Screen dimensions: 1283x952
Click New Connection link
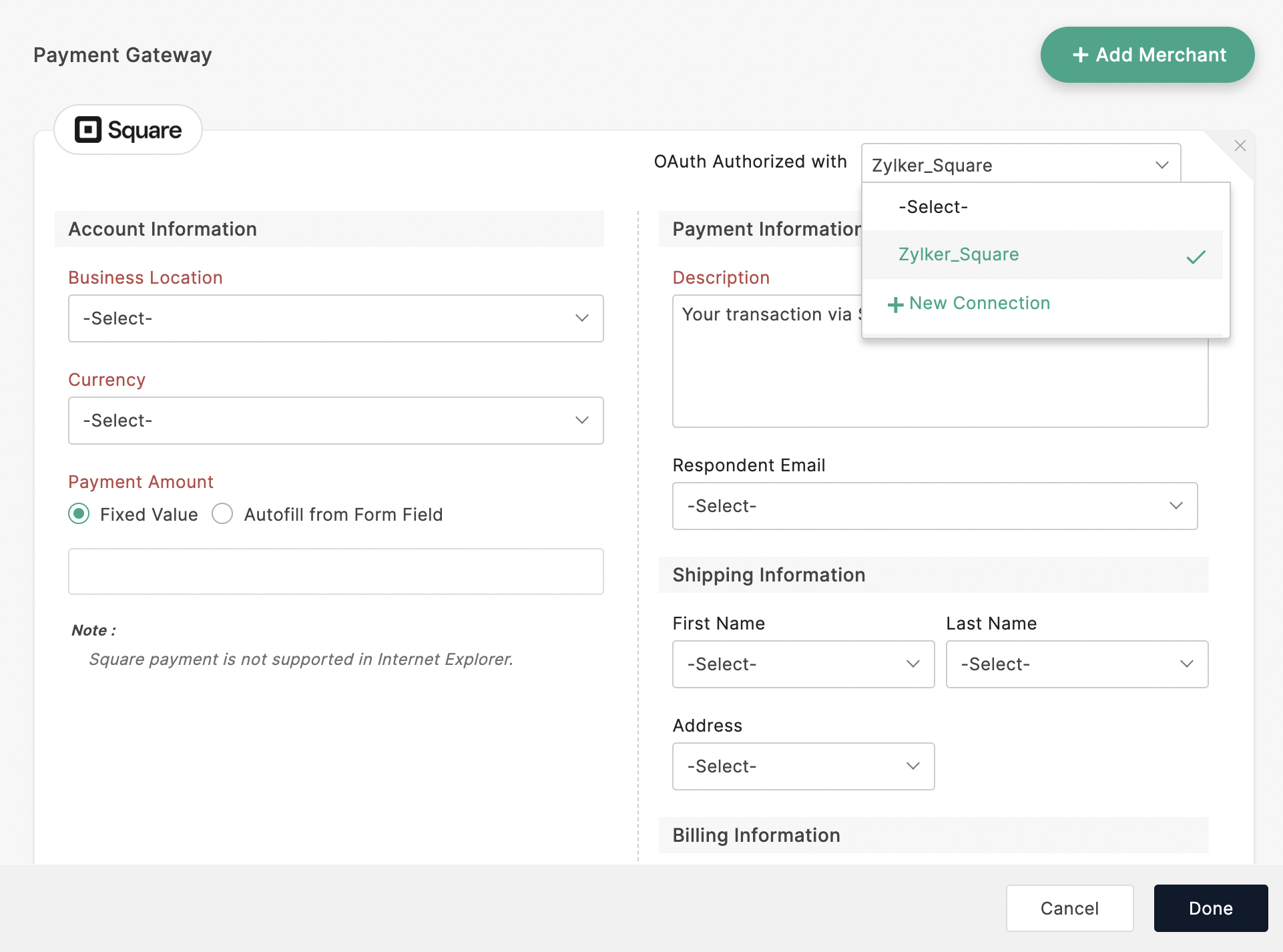point(979,303)
